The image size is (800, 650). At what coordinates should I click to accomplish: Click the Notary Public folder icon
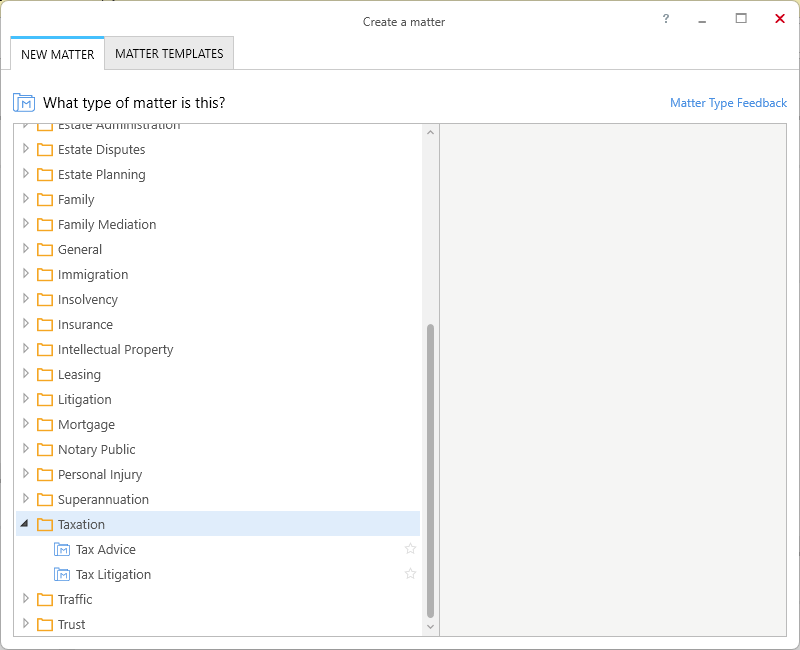point(44,450)
